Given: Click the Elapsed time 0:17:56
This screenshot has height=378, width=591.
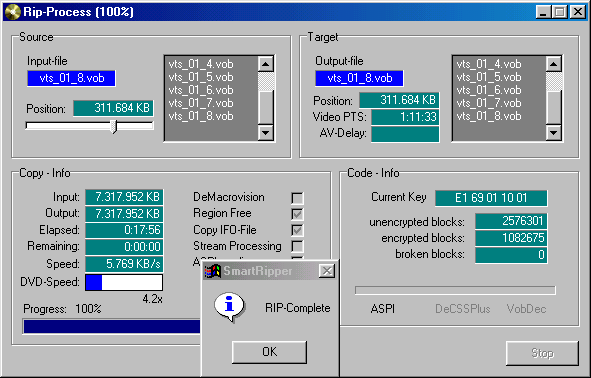Looking at the screenshot, I should [x=124, y=230].
